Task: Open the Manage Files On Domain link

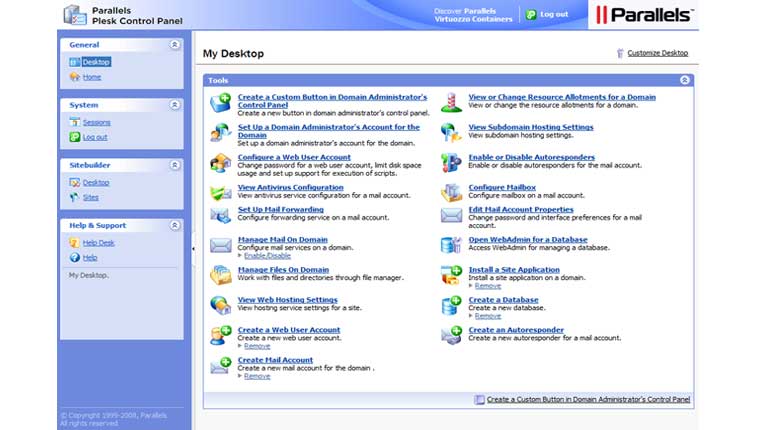Action: click(x=284, y=269)
